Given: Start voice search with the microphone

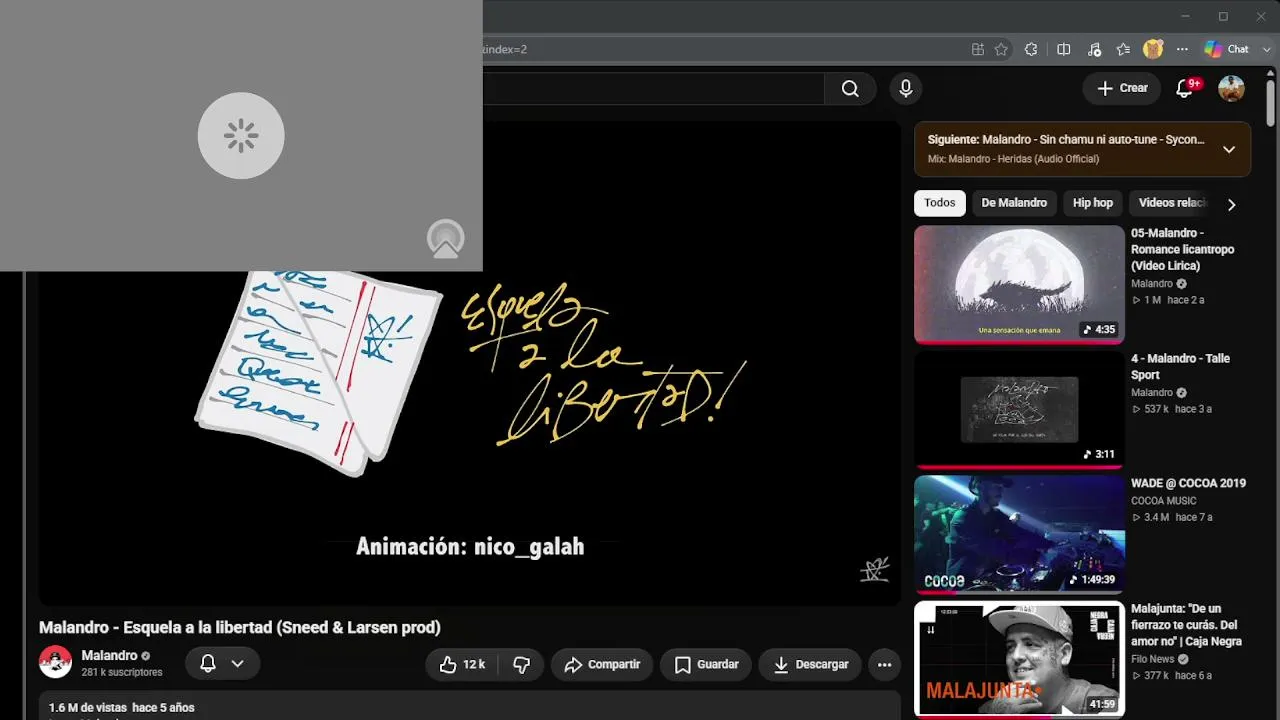Looking at the screenshot, I should click(x=906, y=89).
